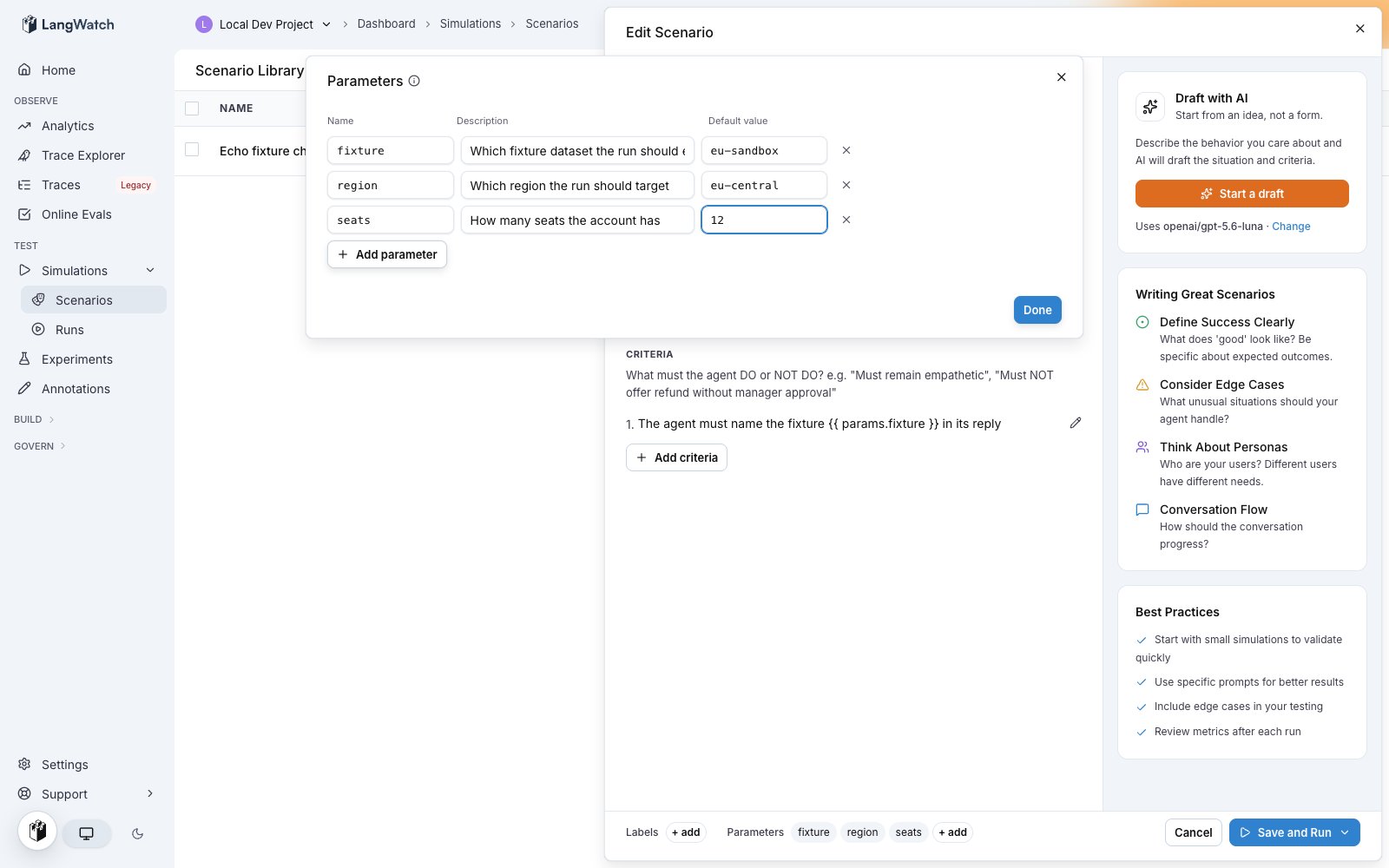Edit eu-central default value

pyautogui.click(x=764, y=185)
